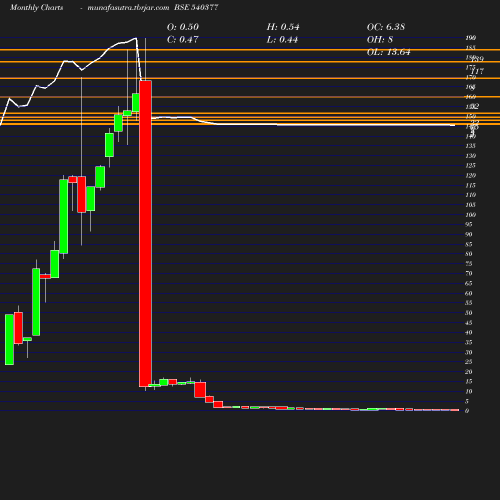The image size is (500, 500).
Task: Click the 'OC: 6.38' reading
Action: point(386,27)
